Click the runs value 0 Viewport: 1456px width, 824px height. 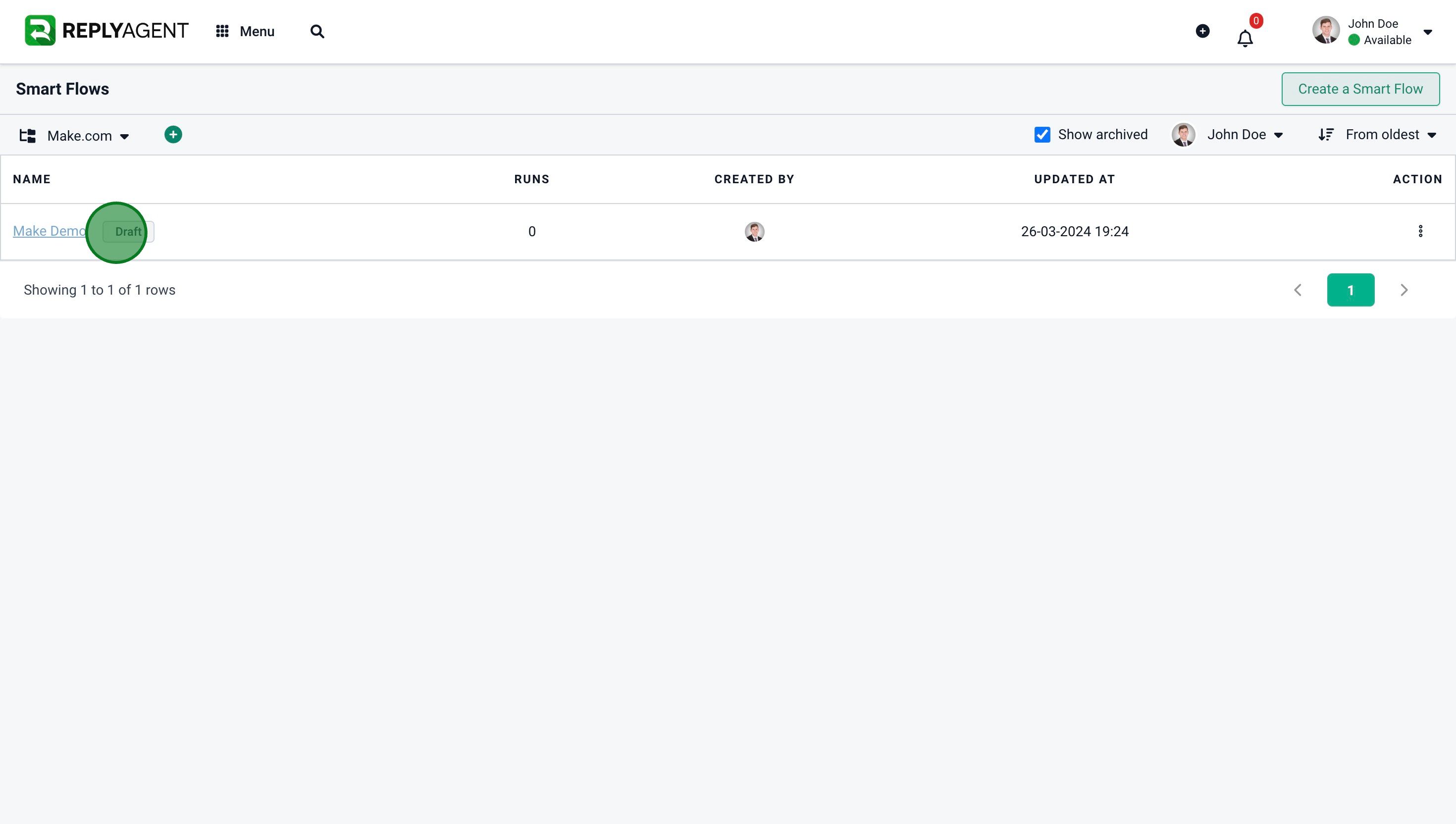(532, 231)
